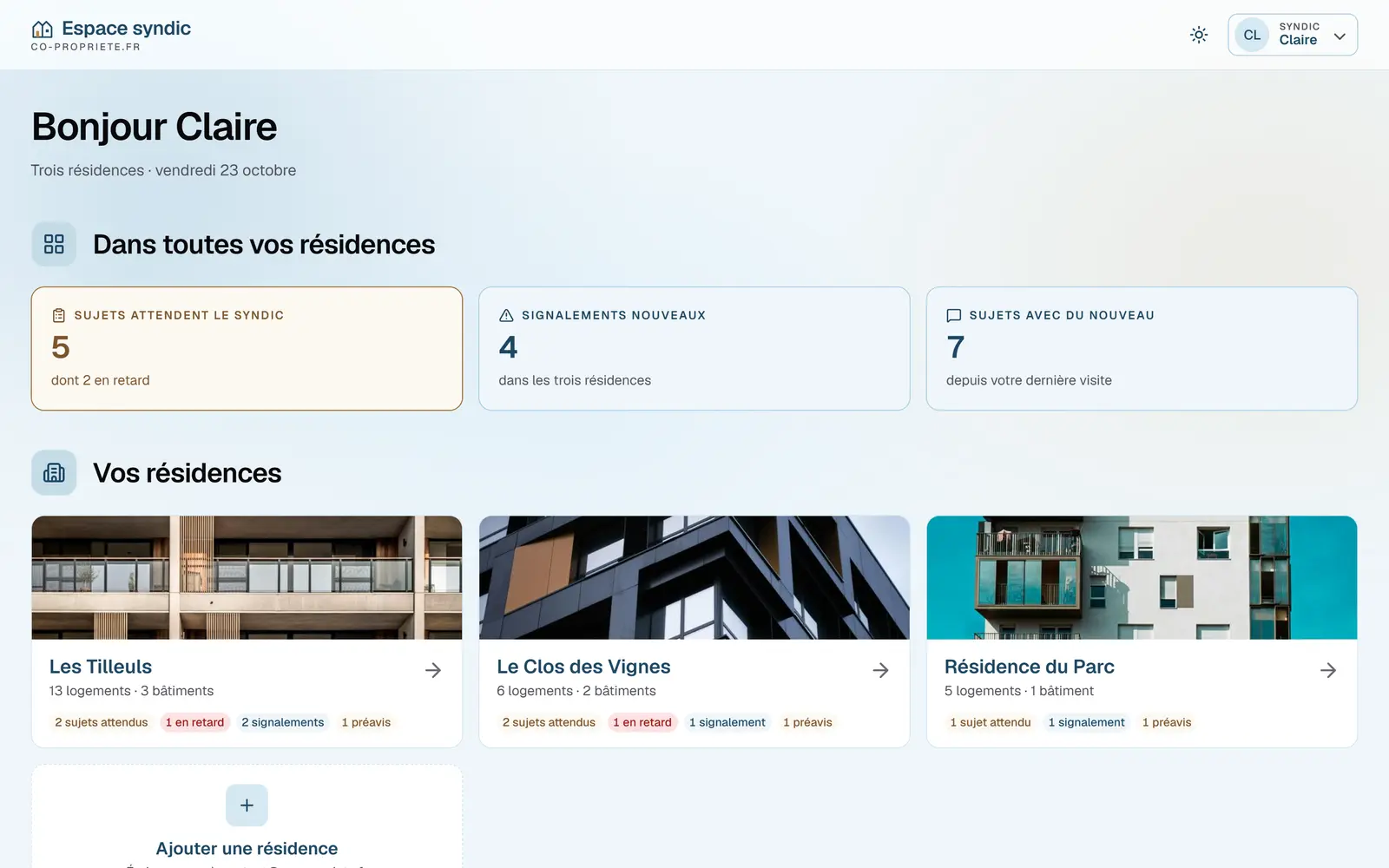Click the plus icon to add a residence
Image resolution: width=1389 pixels, height=868 pixels.
click(x=247, y=806)
